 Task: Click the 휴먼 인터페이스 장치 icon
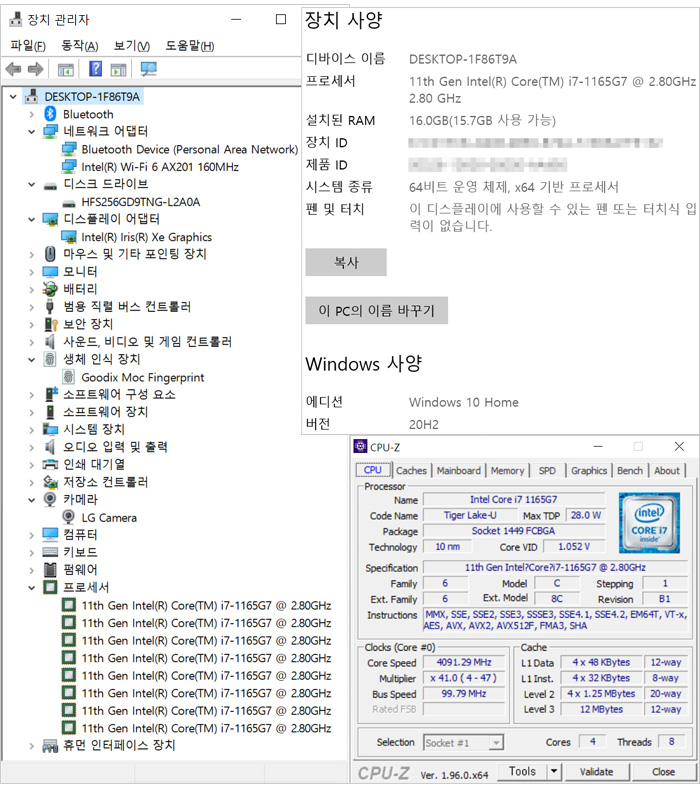pyautogui.click(x=50, y=746)
